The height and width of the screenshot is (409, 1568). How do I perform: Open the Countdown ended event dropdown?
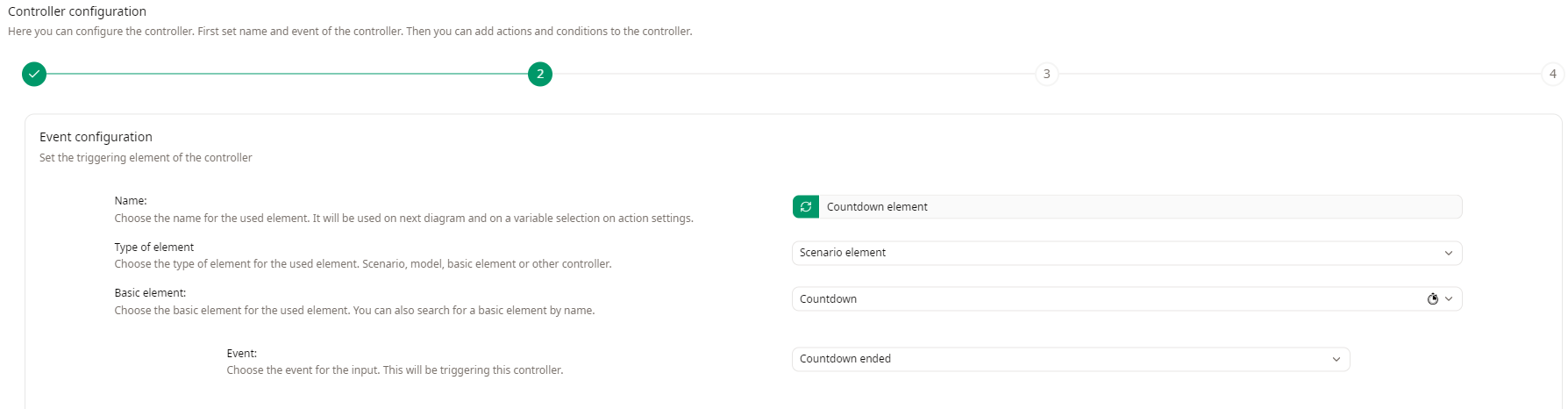click(x=1071, y=359)
